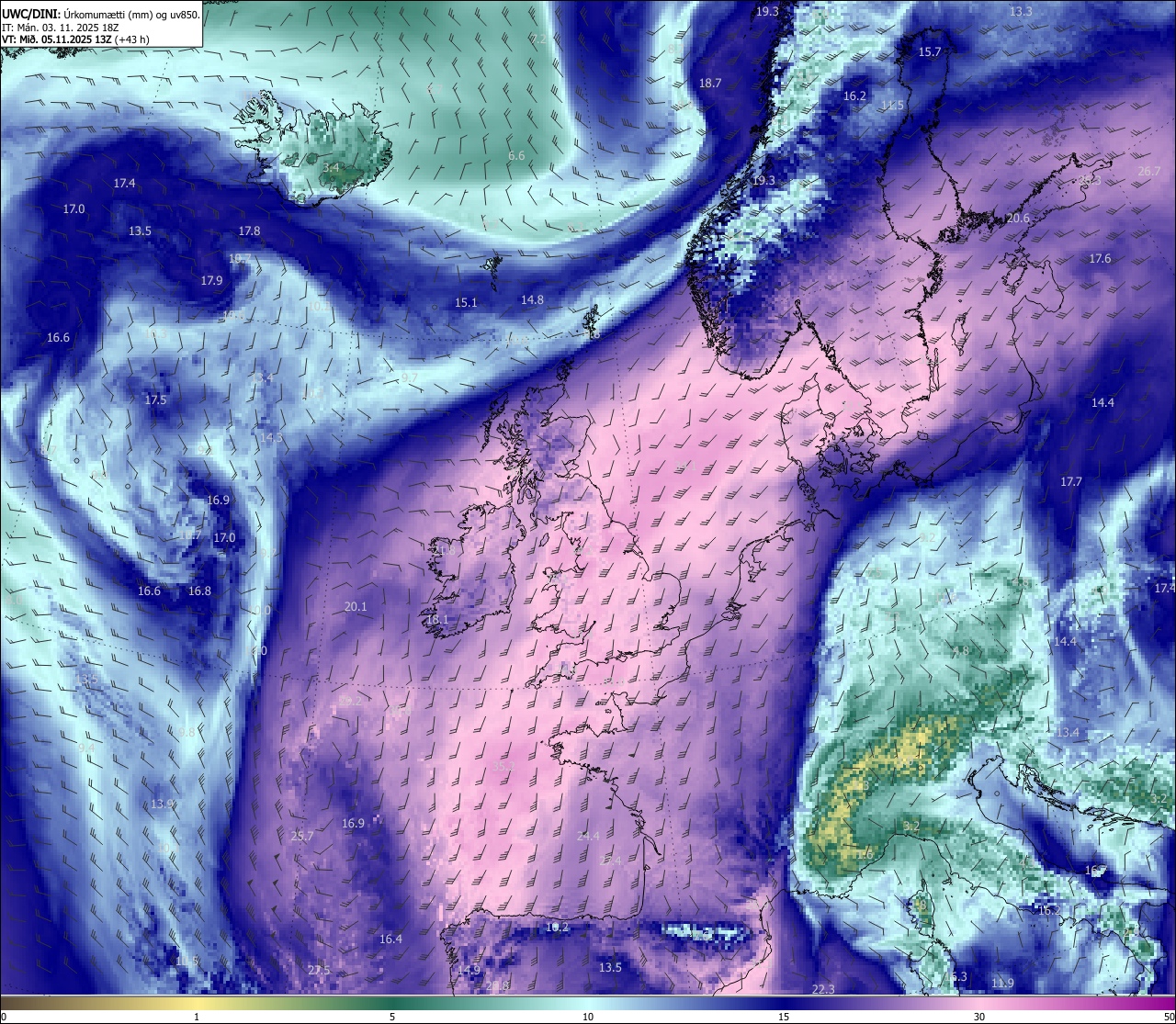Click the 0 tick label on the color scale
The height and width of the screenshot is (1024, 1176).
coord(4,1017)
